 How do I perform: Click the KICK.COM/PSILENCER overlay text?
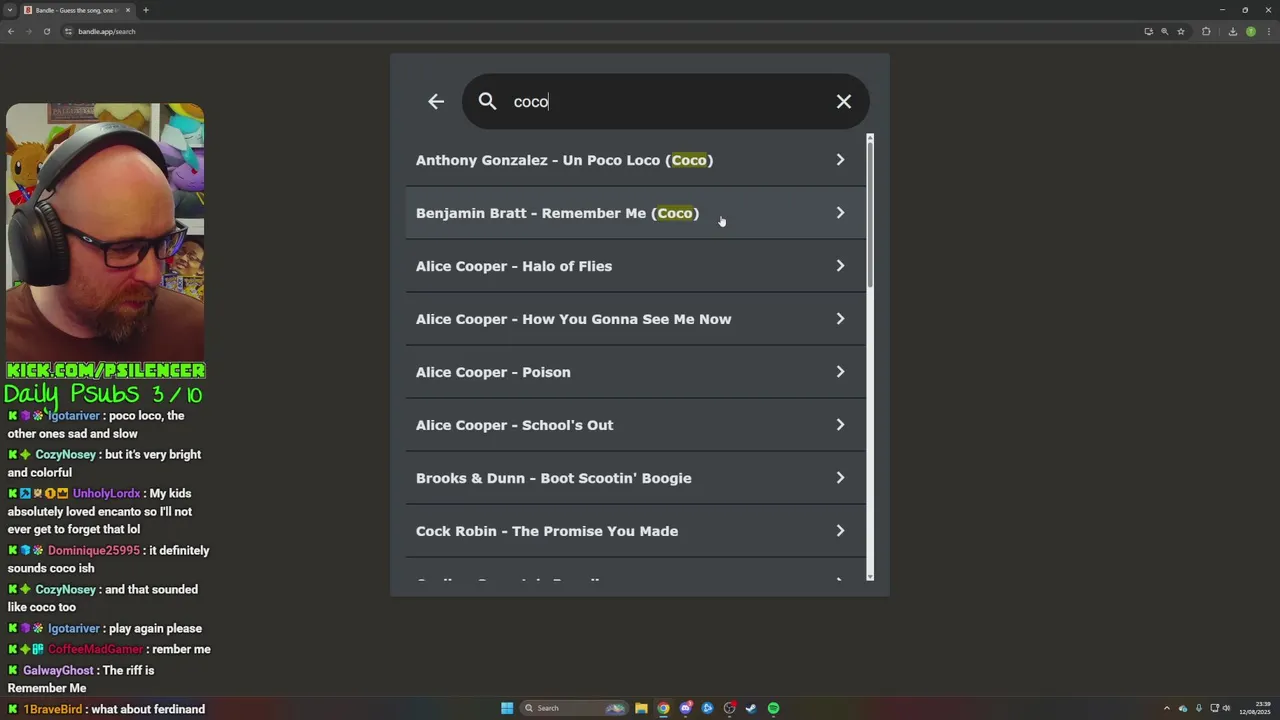pos(105,371)
